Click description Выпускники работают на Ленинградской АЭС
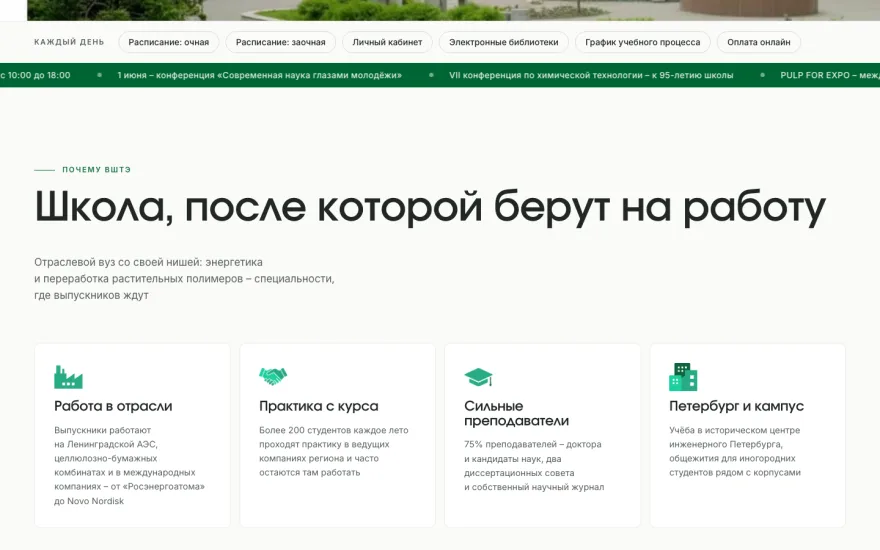This screenshot has width=880, height=550. coord(129,465)
